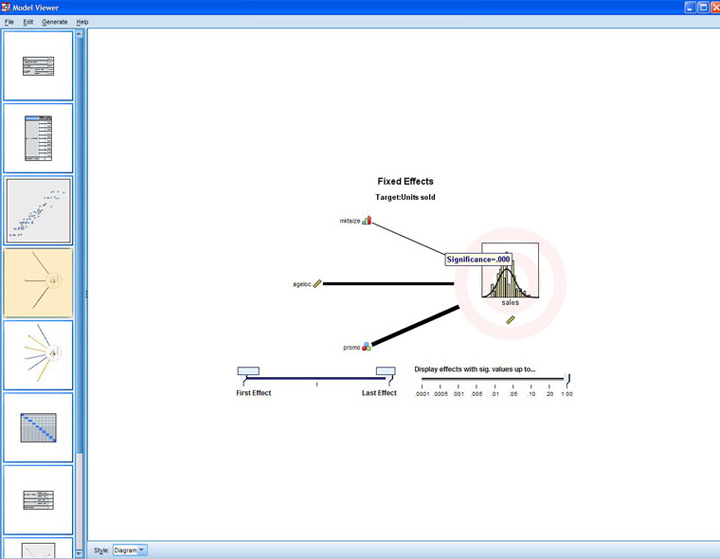Select the highlighted fixed effects diagram thumbnail
The width and height of the screenshot is (720, 559).
pyautogui.click(x=38, y=281)
